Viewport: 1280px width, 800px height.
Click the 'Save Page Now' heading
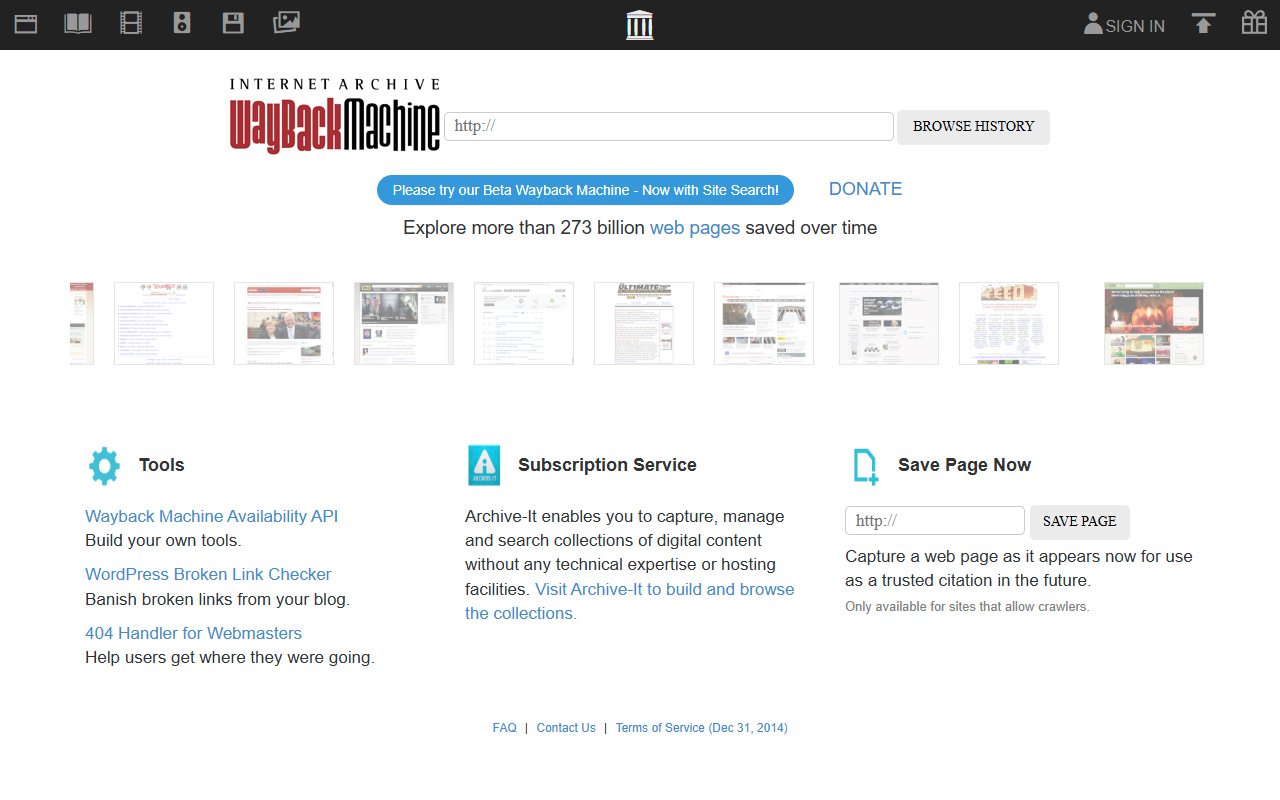tap(964, 465)
